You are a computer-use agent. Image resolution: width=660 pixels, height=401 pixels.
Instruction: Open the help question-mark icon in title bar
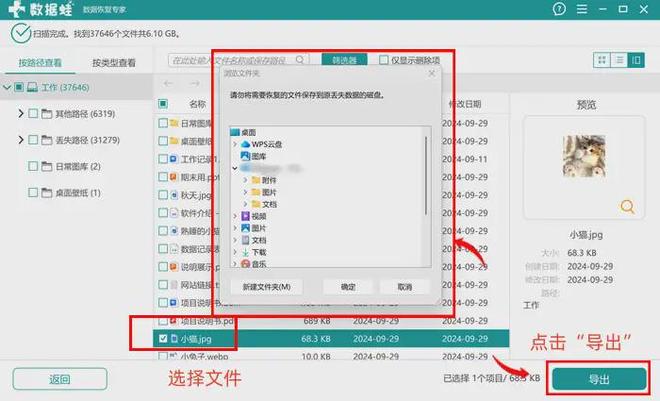tap(559, 9)
